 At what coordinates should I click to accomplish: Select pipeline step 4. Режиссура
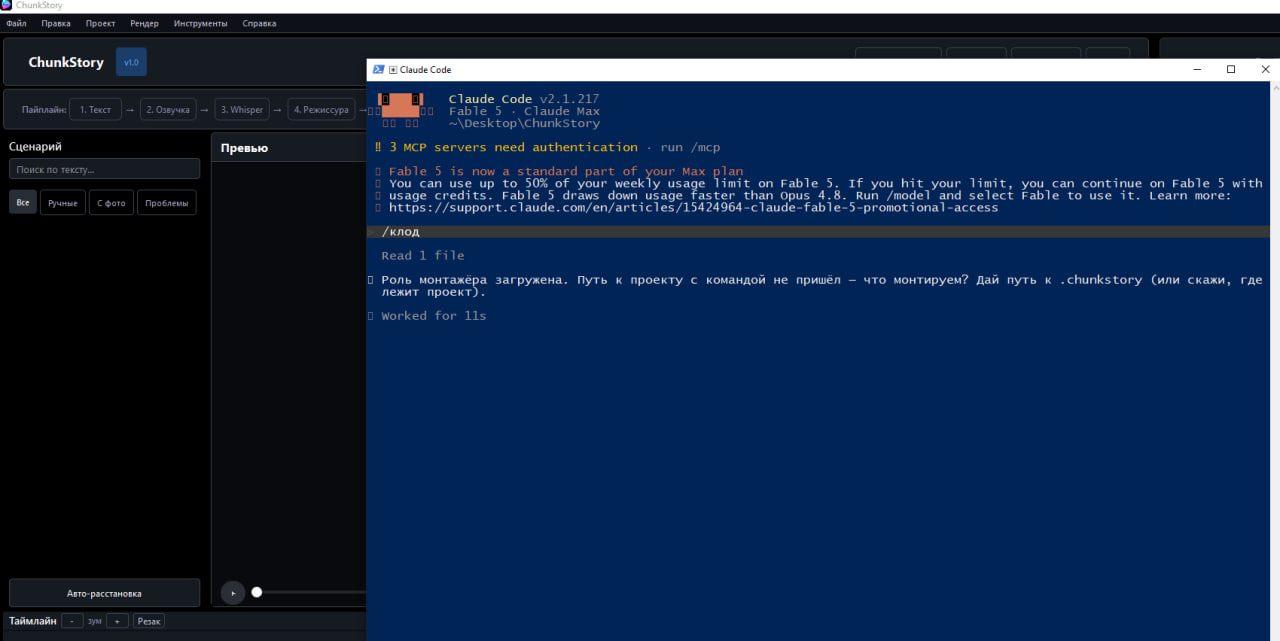pos(321,110)
